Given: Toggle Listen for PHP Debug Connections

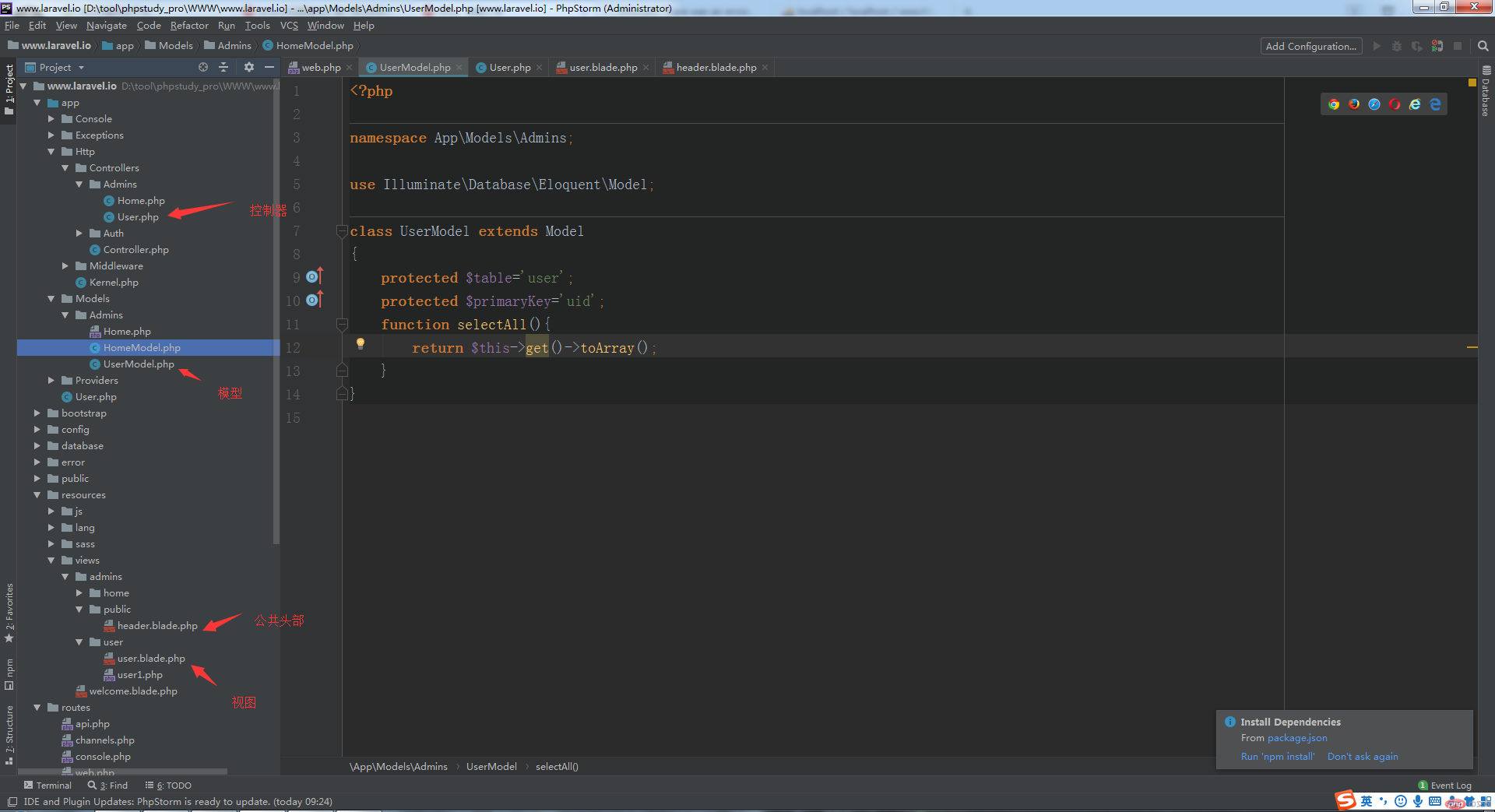Looking at the screenshot, I should [1437, 46].
